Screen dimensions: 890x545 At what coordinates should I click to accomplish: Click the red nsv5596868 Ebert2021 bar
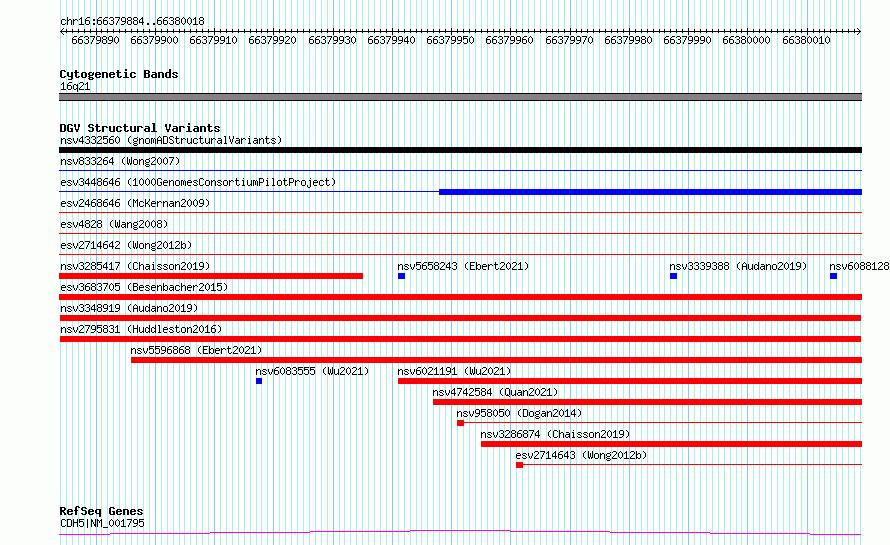pos(497,360)
